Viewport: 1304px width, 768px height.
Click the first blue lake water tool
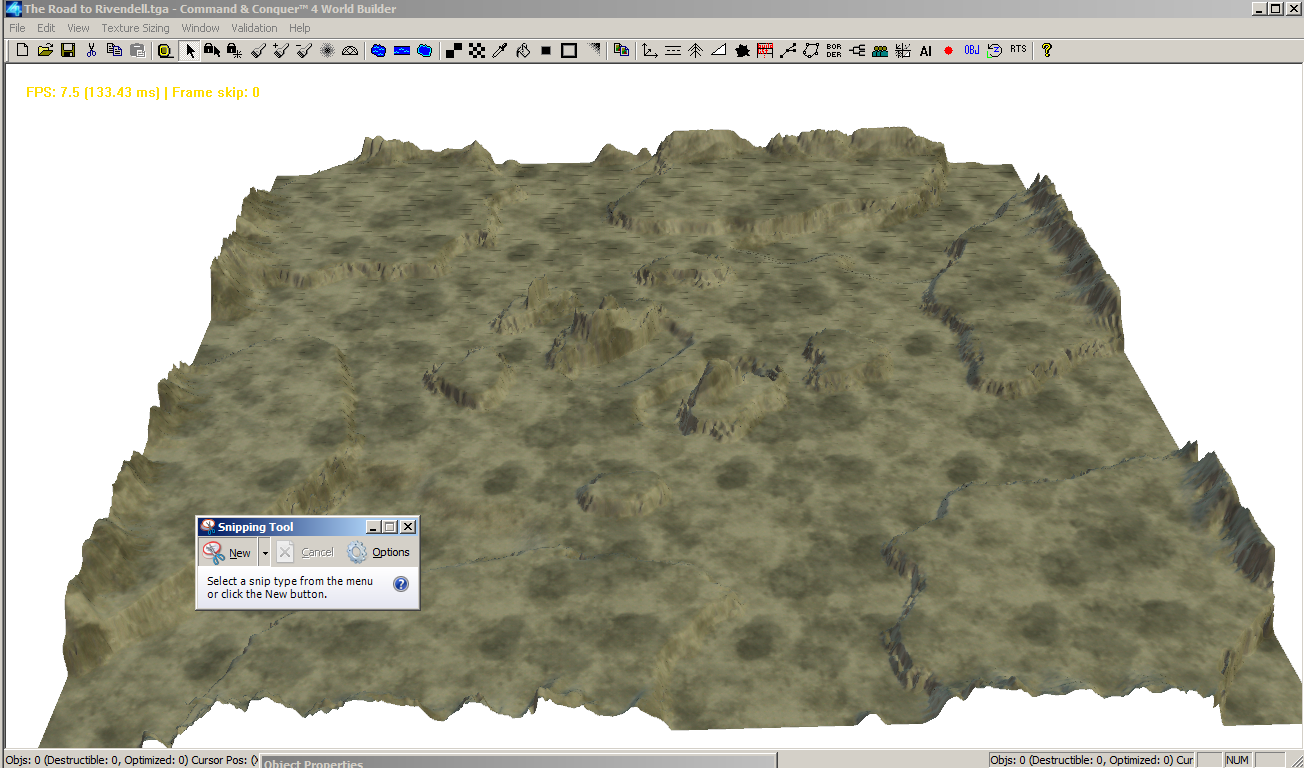(x=379, y=50)
